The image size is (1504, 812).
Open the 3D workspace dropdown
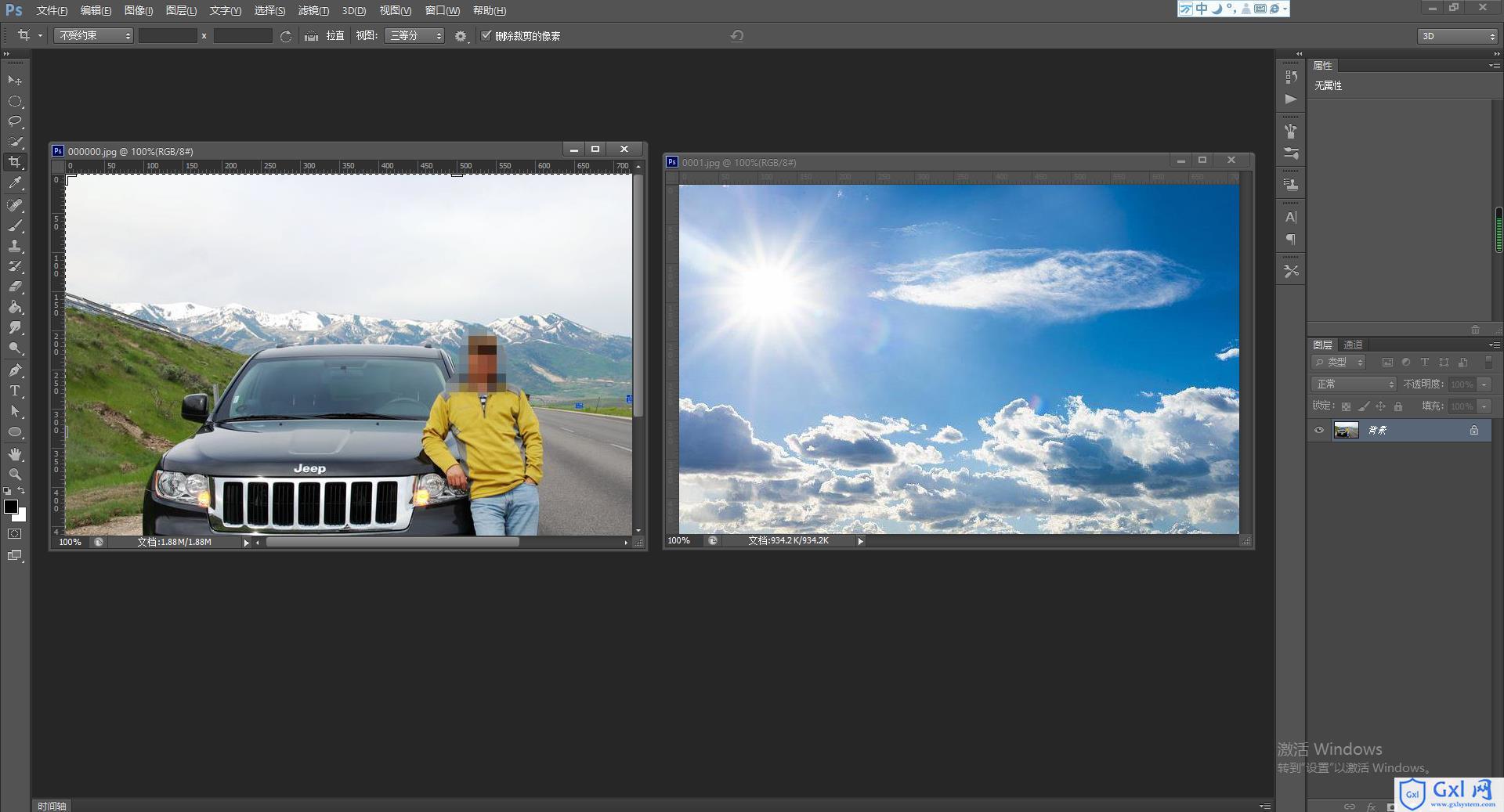[x=1457, y=36]
